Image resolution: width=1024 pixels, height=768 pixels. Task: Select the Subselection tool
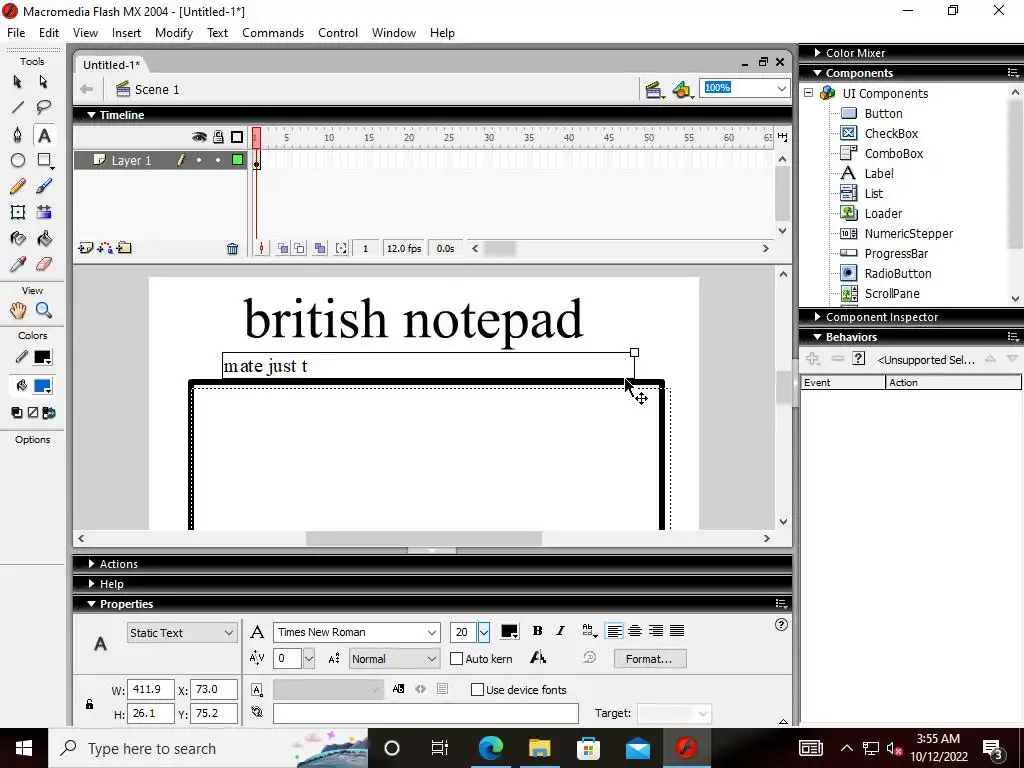[43, 82]
